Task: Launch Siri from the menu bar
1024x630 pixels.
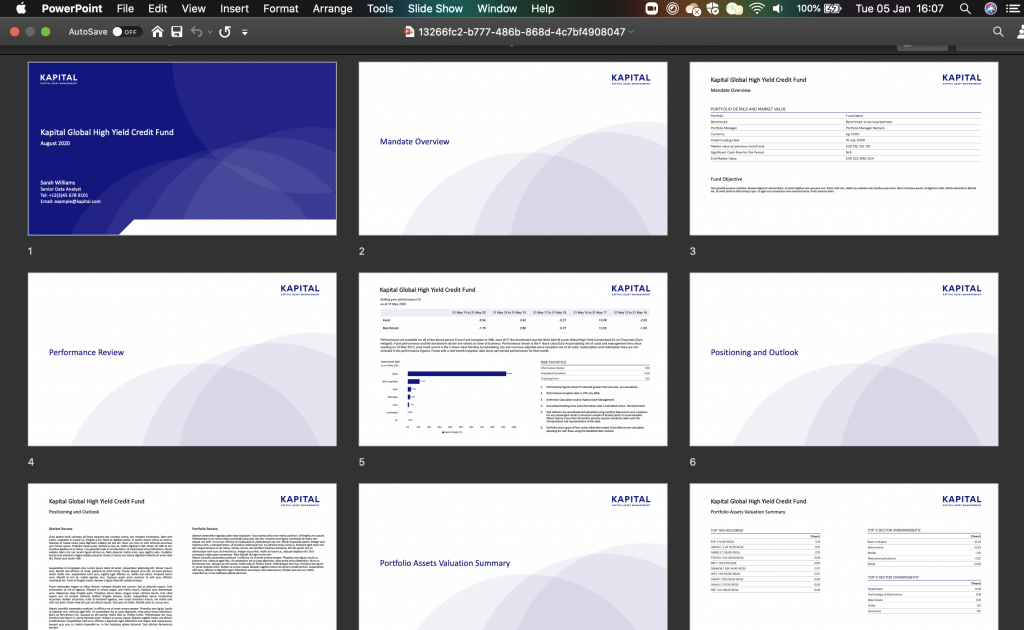Action: point(991,8)
